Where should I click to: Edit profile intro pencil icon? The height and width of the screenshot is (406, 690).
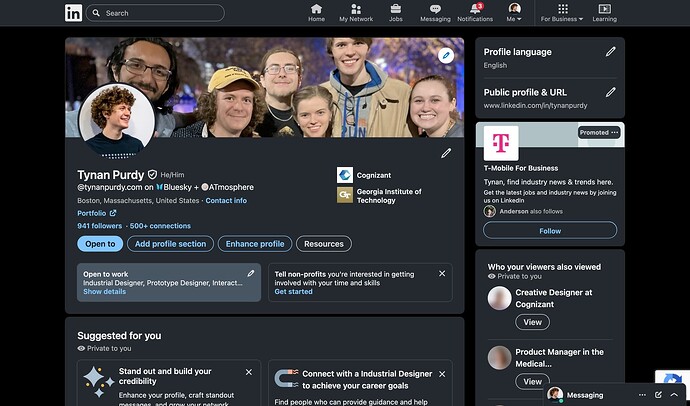tap(446, 153)
